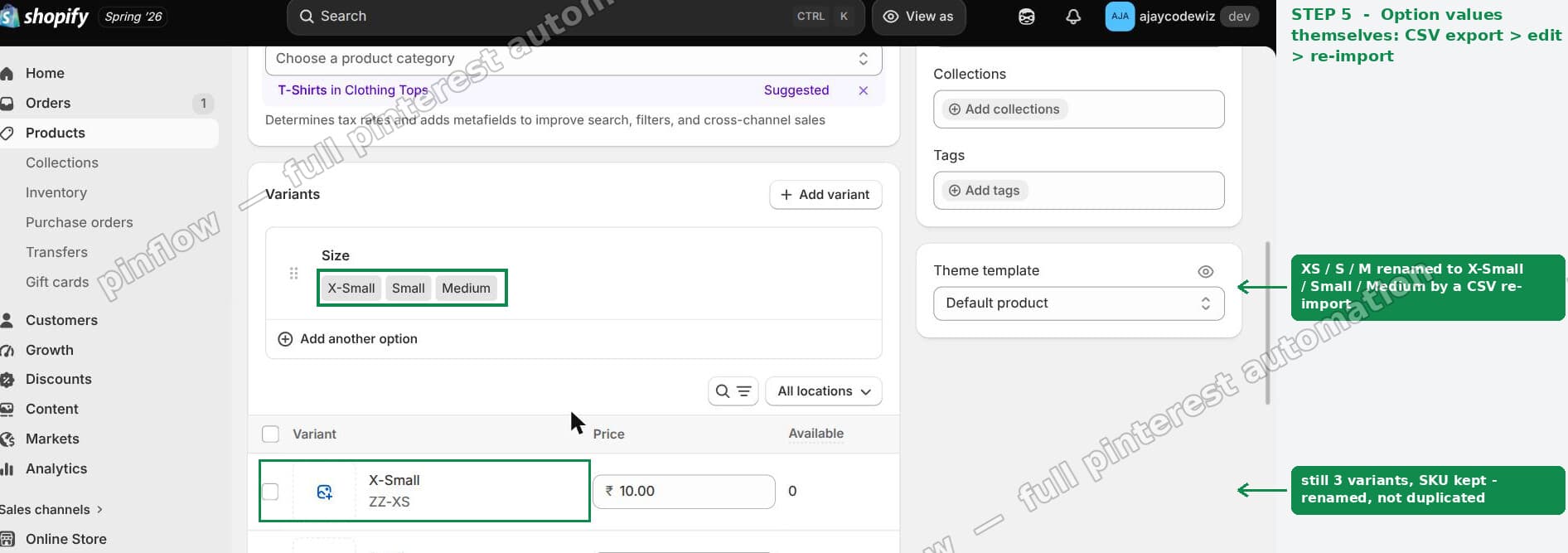Go to Home in sidebar
This screenshot has width=1568, height=553.
(x=45, y=74)
